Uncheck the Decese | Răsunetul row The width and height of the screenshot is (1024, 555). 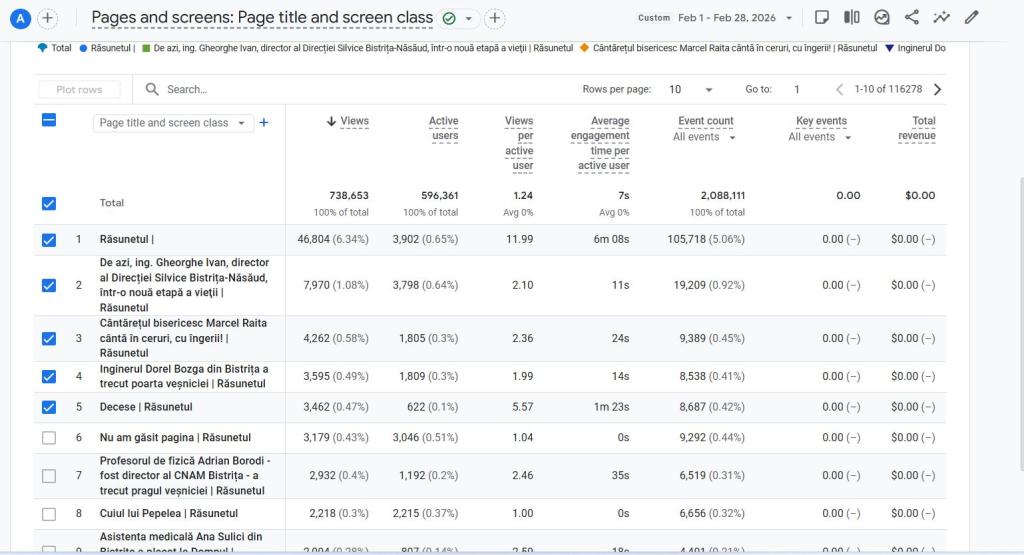(x=49, y=408)
